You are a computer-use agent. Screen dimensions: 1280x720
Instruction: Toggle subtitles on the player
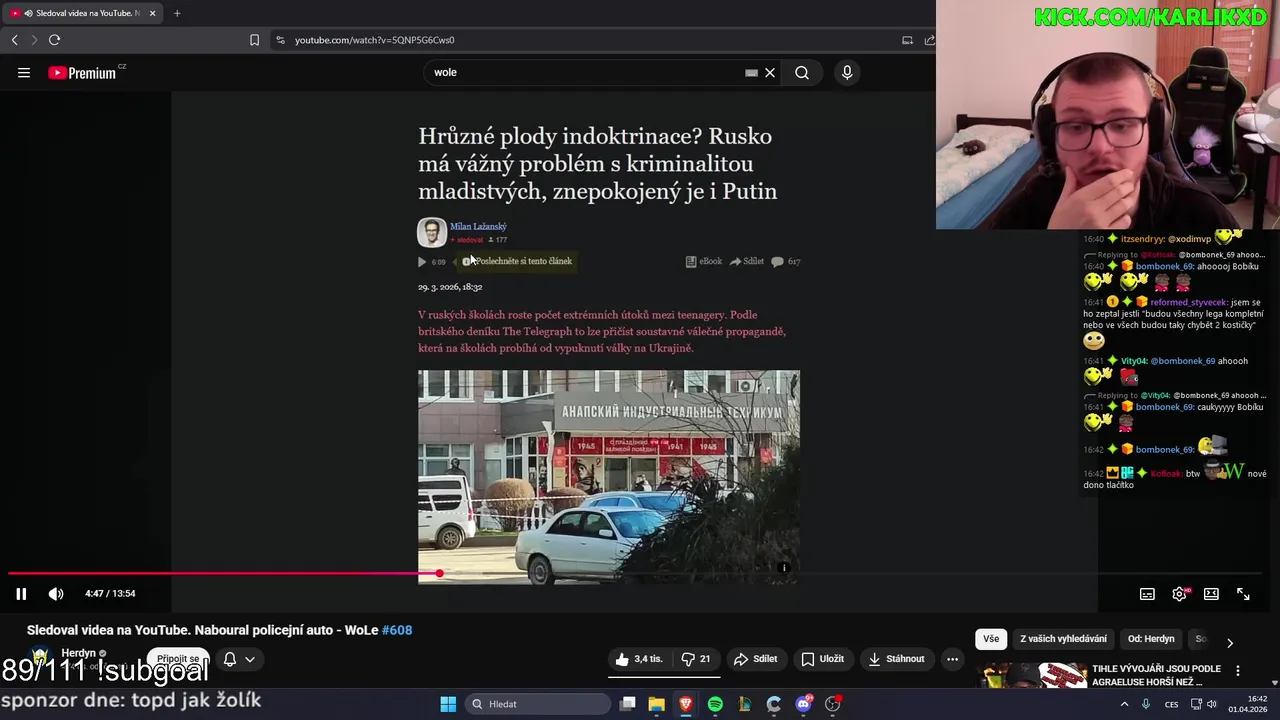[x=1147, y=594]
